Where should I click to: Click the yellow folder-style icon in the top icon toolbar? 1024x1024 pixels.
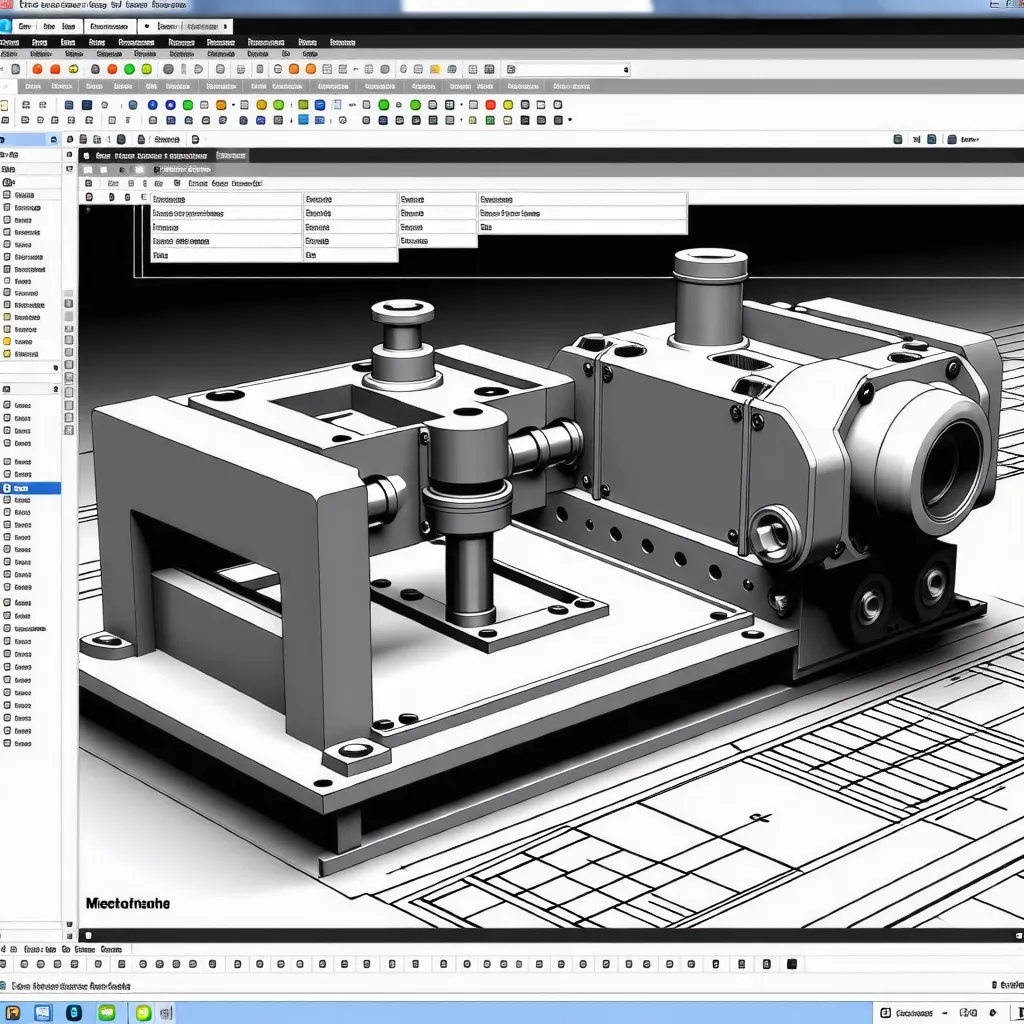435,69
